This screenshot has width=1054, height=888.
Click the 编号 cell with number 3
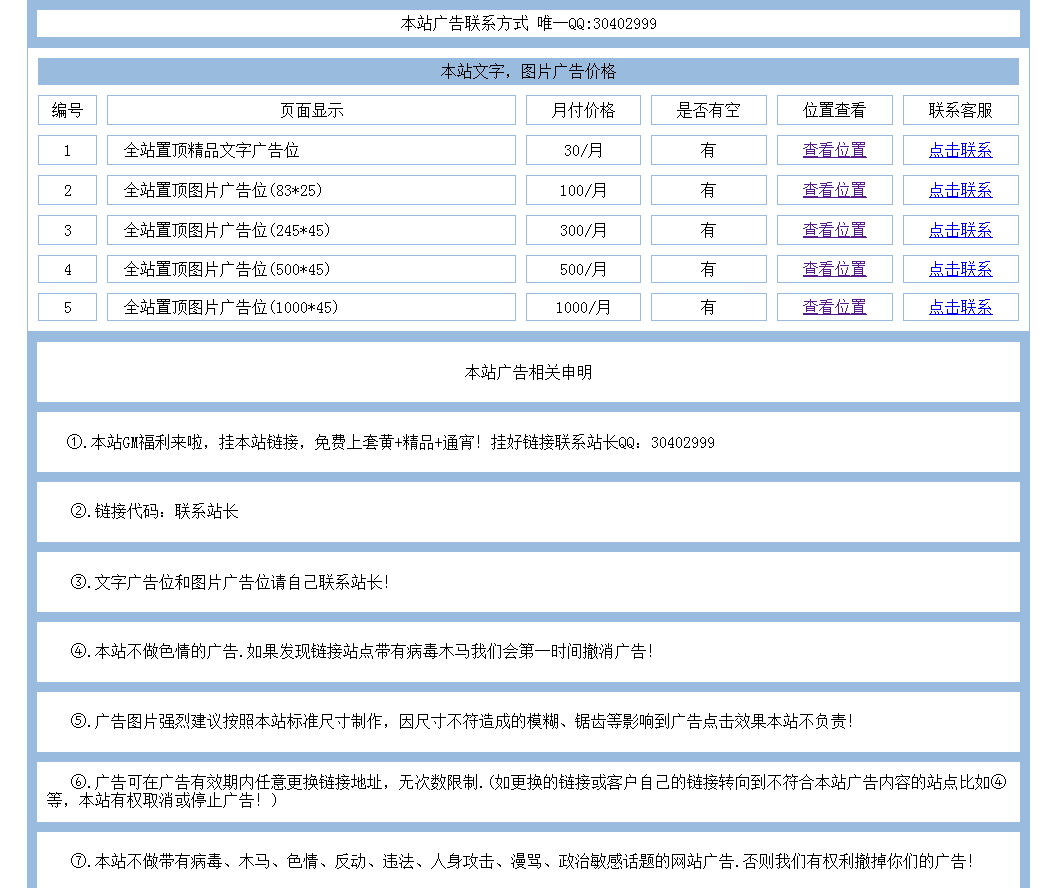[x=67, y=230]
